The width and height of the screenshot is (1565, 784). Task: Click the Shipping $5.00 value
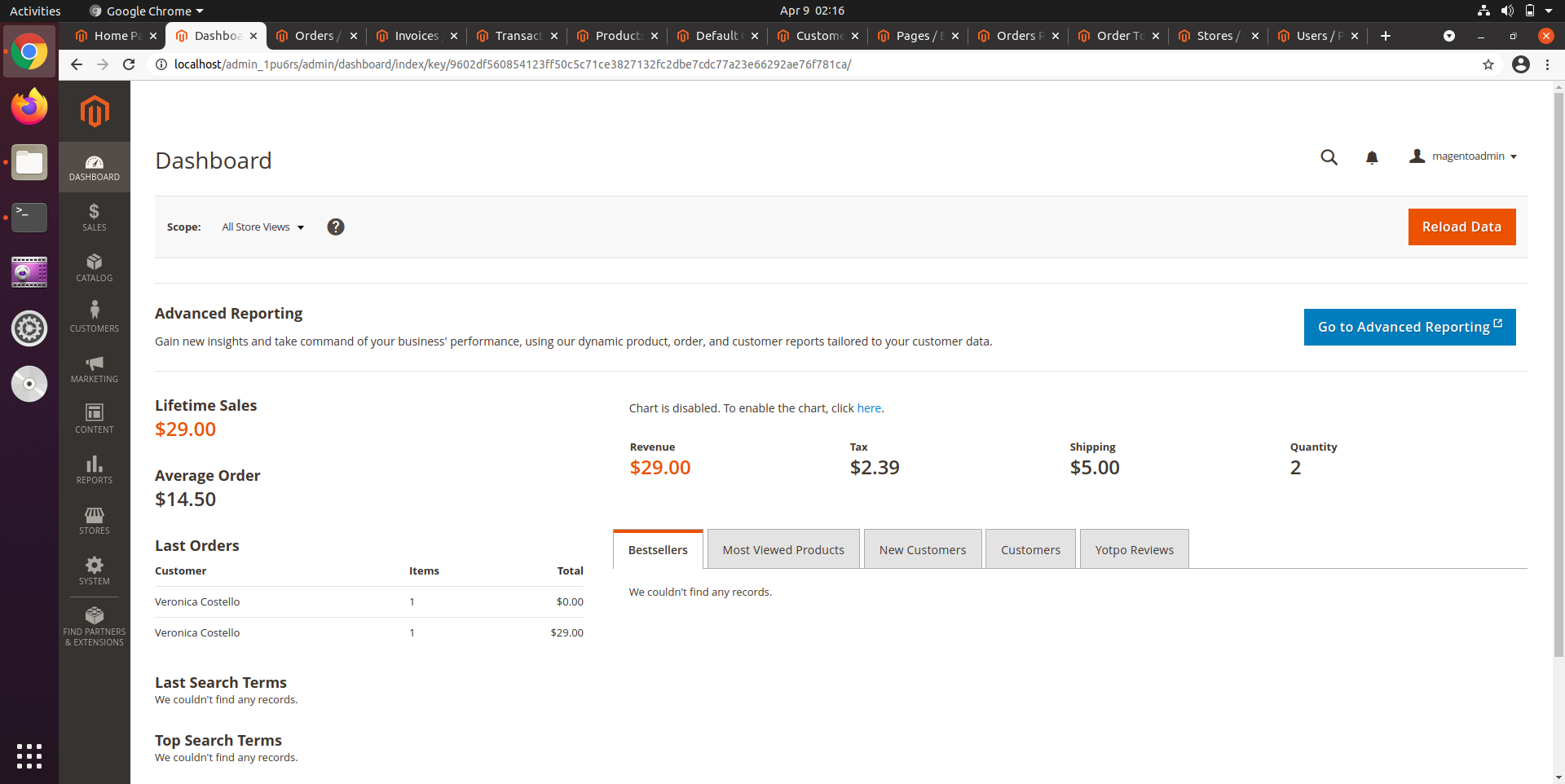1095,468
